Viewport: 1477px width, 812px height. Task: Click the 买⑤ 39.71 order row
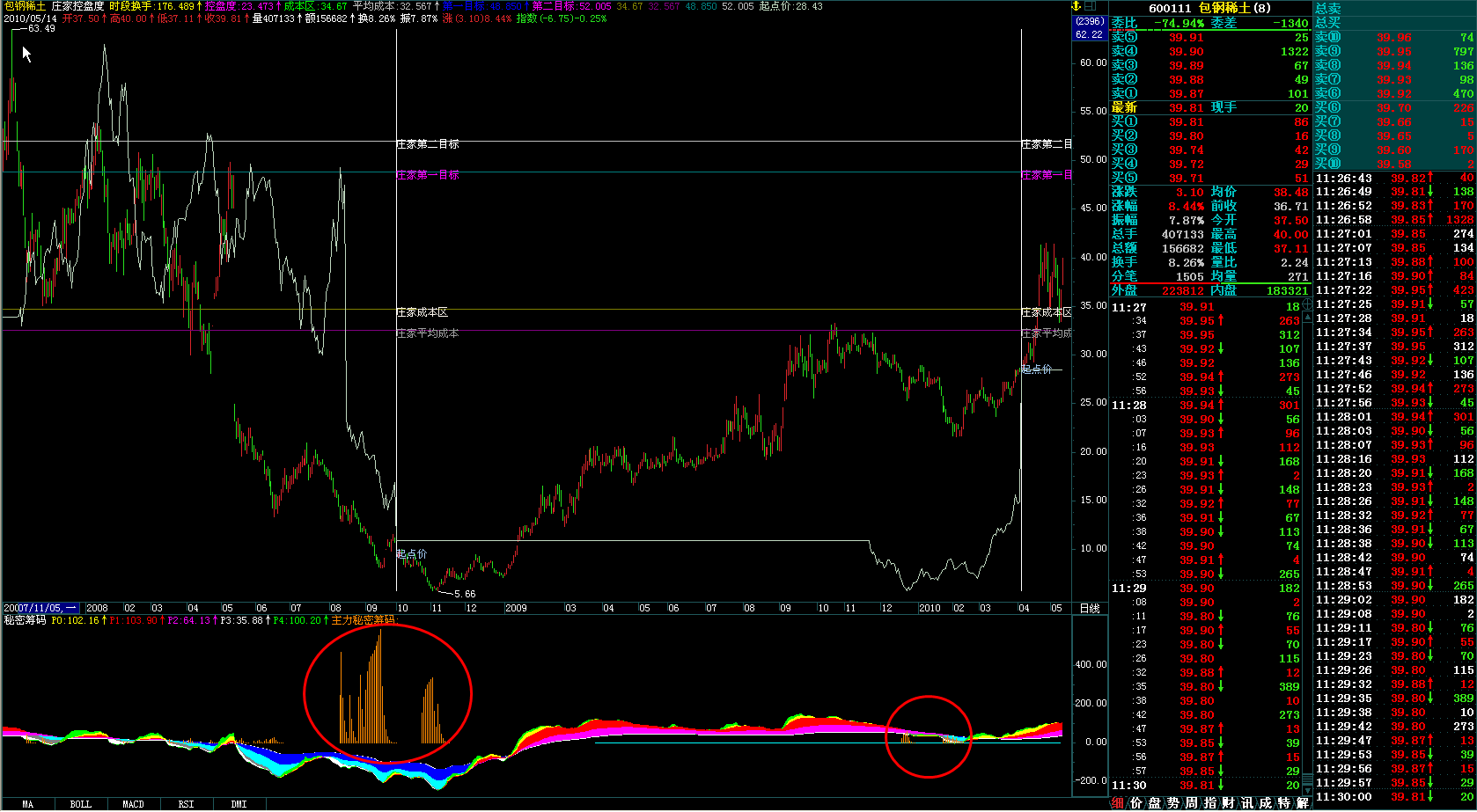coord(1210,179)
